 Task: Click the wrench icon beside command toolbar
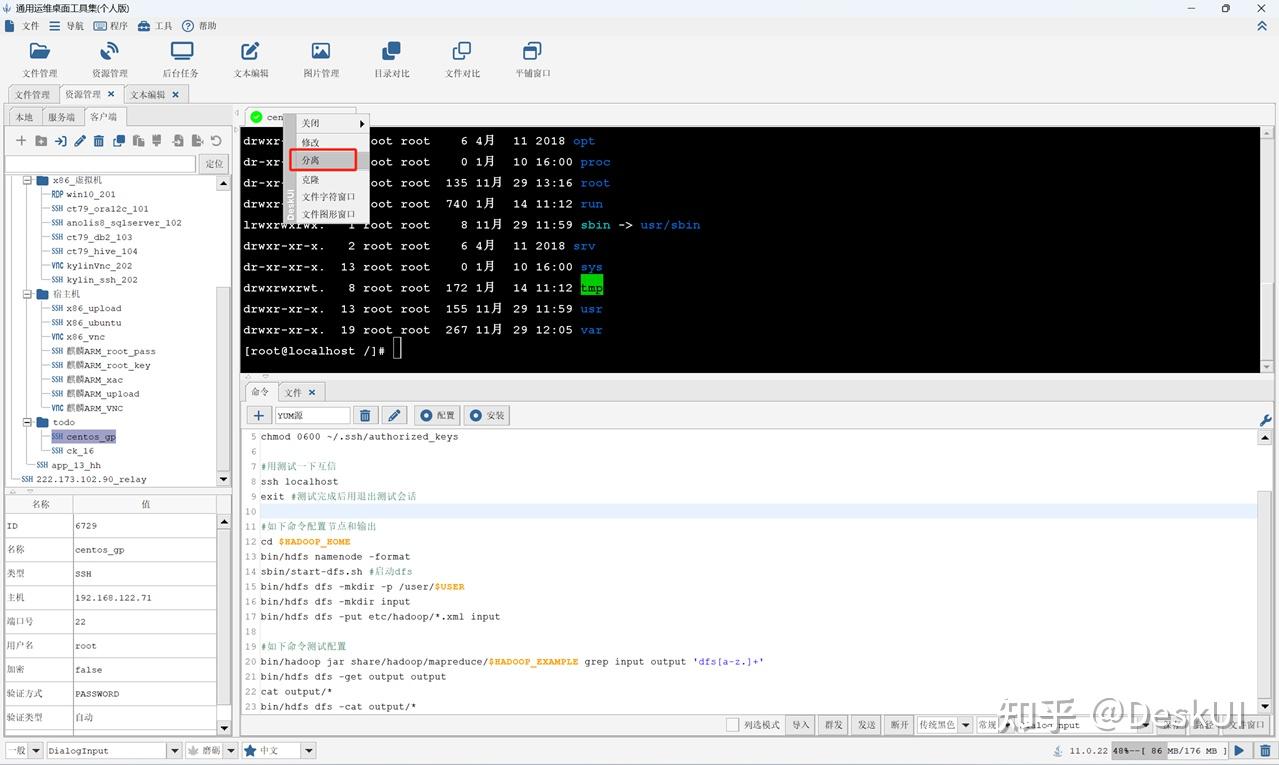(1265, 420)
